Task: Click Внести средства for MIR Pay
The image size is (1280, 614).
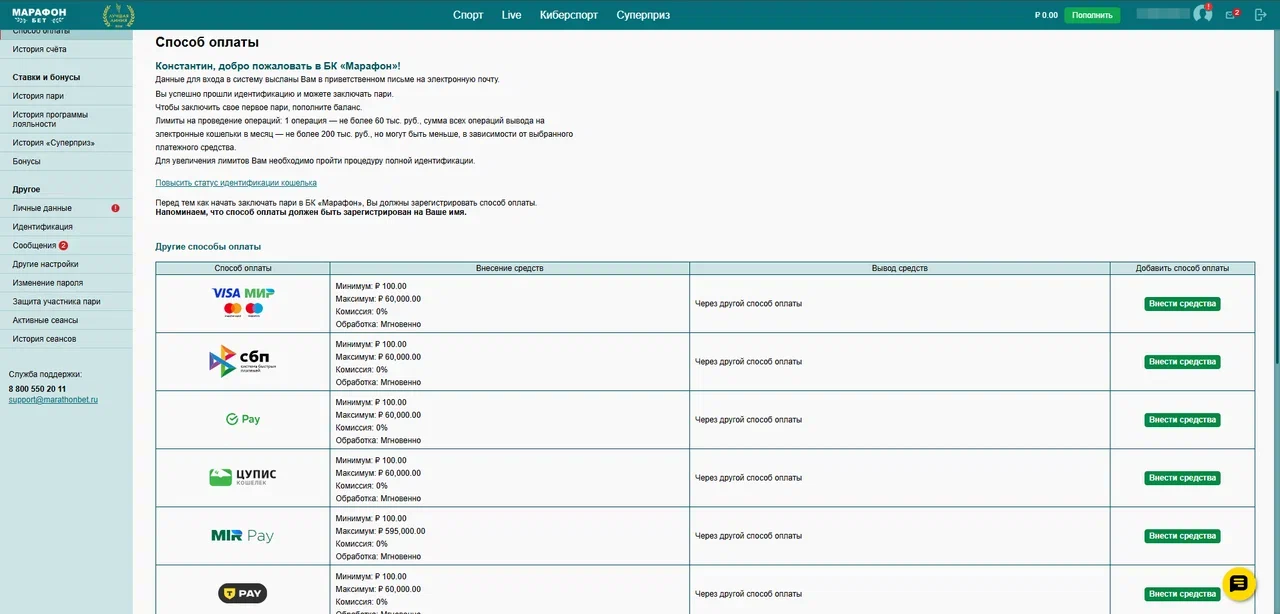Action: click(1182, 536)
